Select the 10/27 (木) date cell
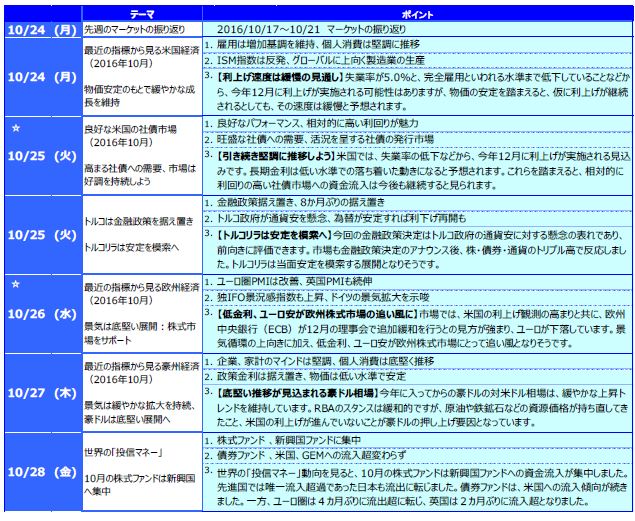This screenshot has height=521, width=635. coord(40,394)
